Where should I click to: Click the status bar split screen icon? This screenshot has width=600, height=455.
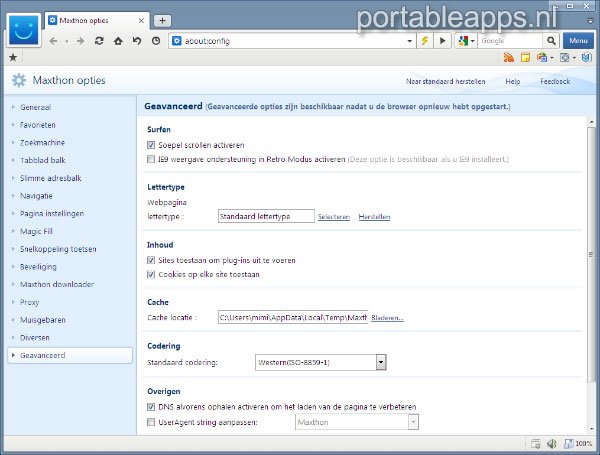pos(536,444)
